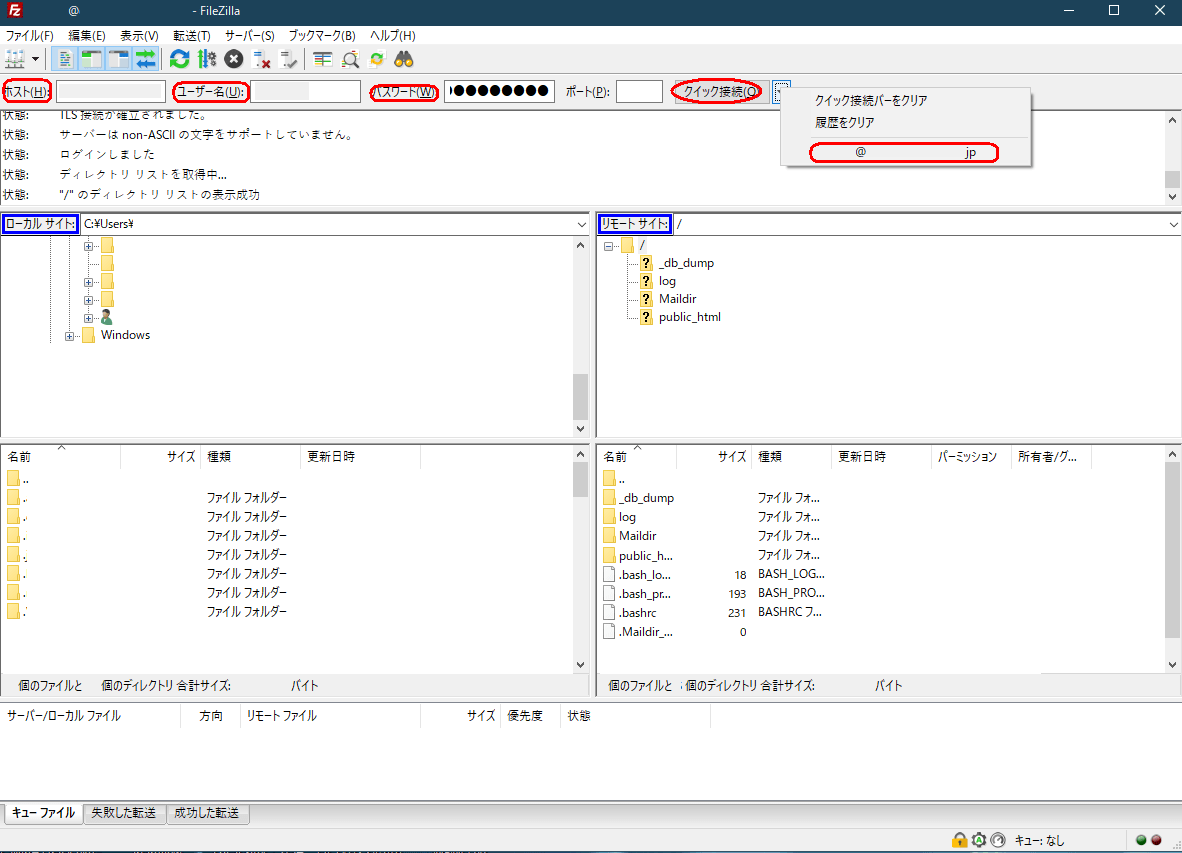Cancel the current operation toolbar icon
This screenshot has width=1182, height=853.
pos(234,59)
